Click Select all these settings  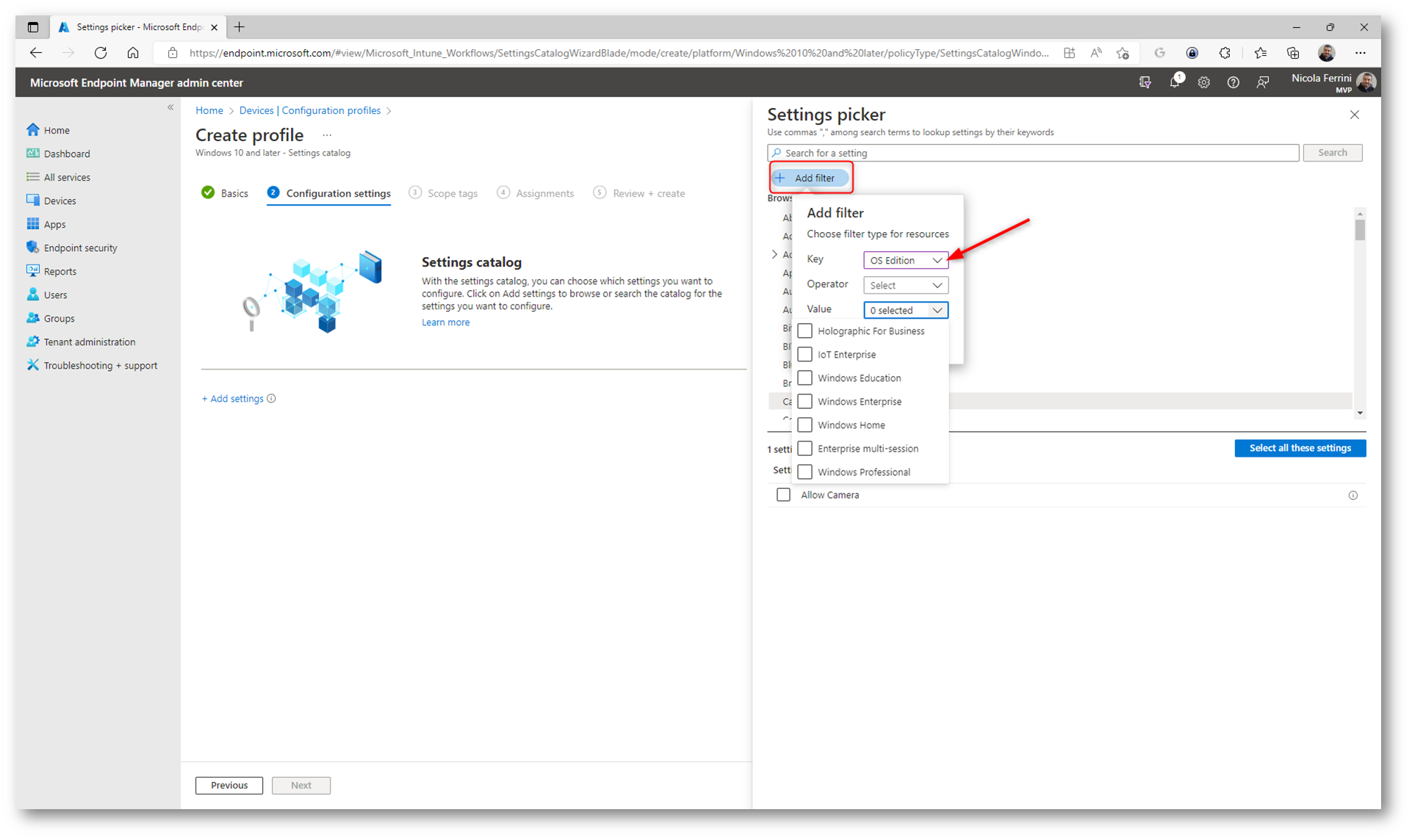pos(1300,449)
